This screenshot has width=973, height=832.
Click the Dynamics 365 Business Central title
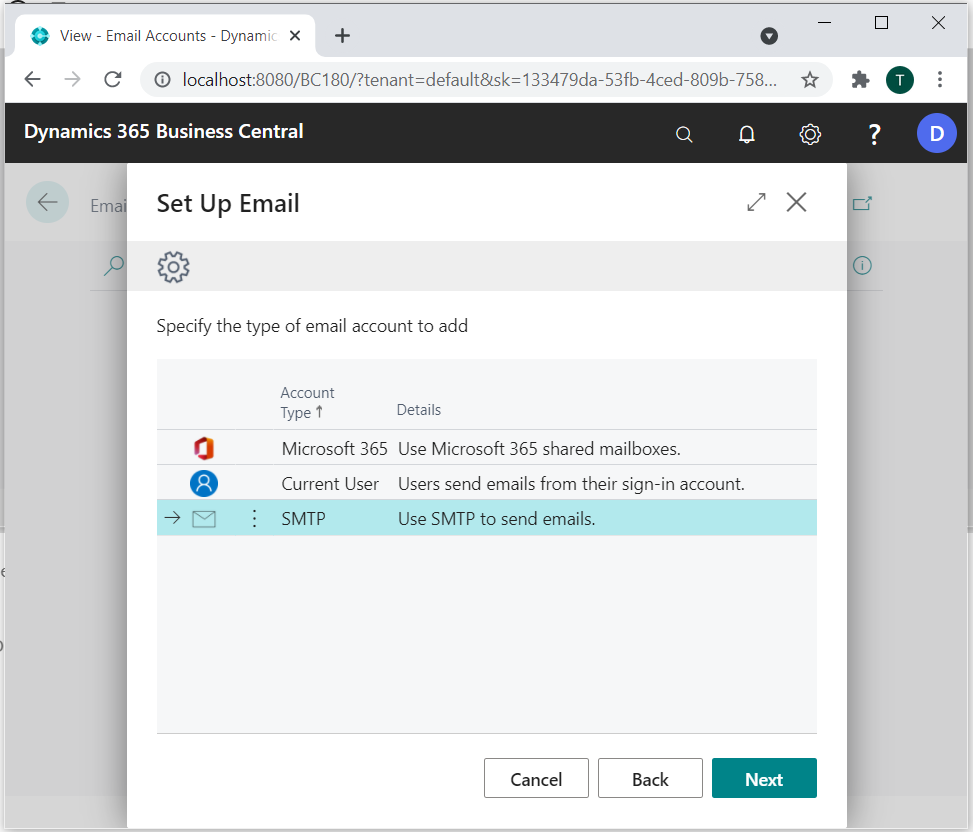(x=164, y=132)
